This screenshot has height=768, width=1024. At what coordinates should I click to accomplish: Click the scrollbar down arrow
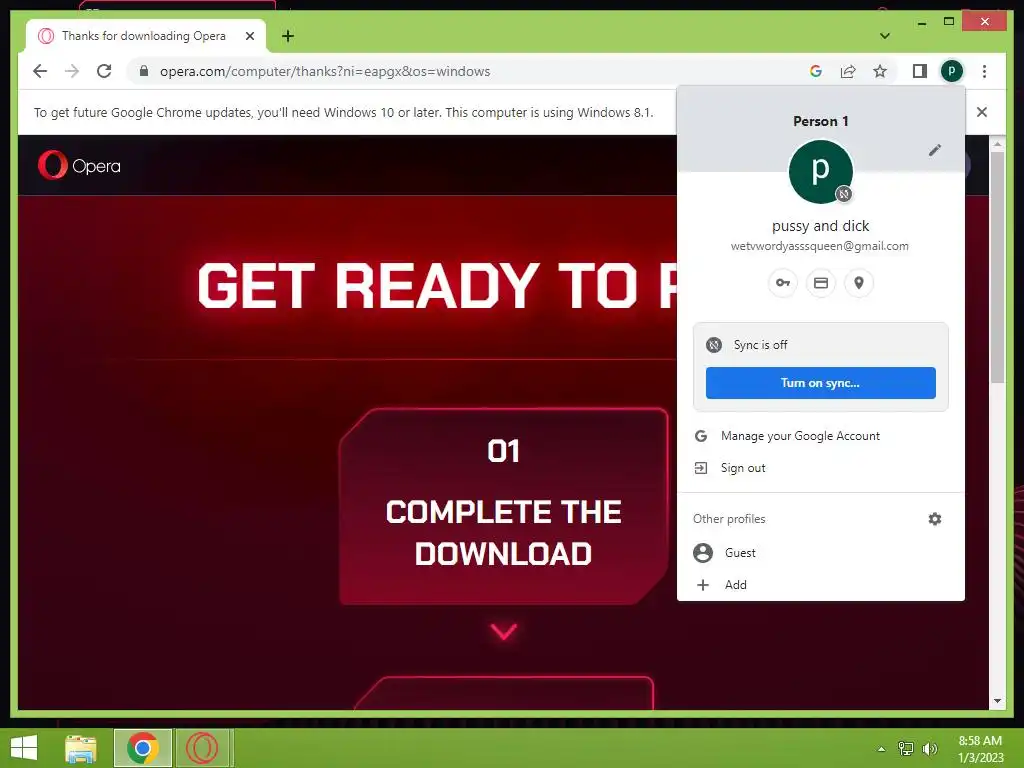(x=997, y=701)
